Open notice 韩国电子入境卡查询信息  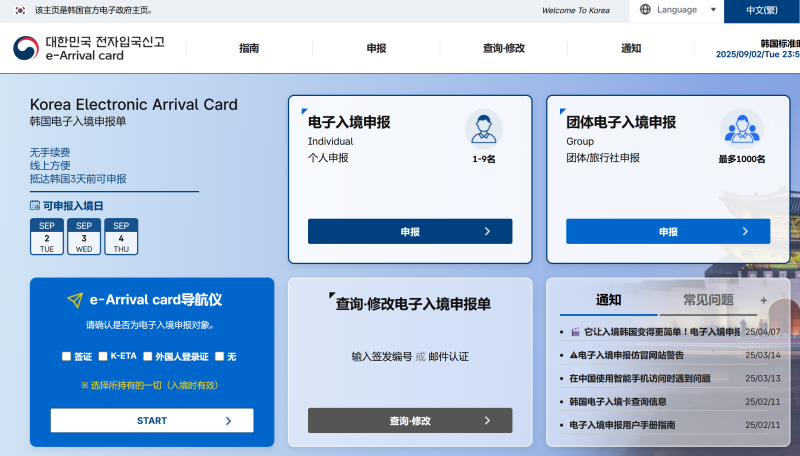click(x=618, y=401)
